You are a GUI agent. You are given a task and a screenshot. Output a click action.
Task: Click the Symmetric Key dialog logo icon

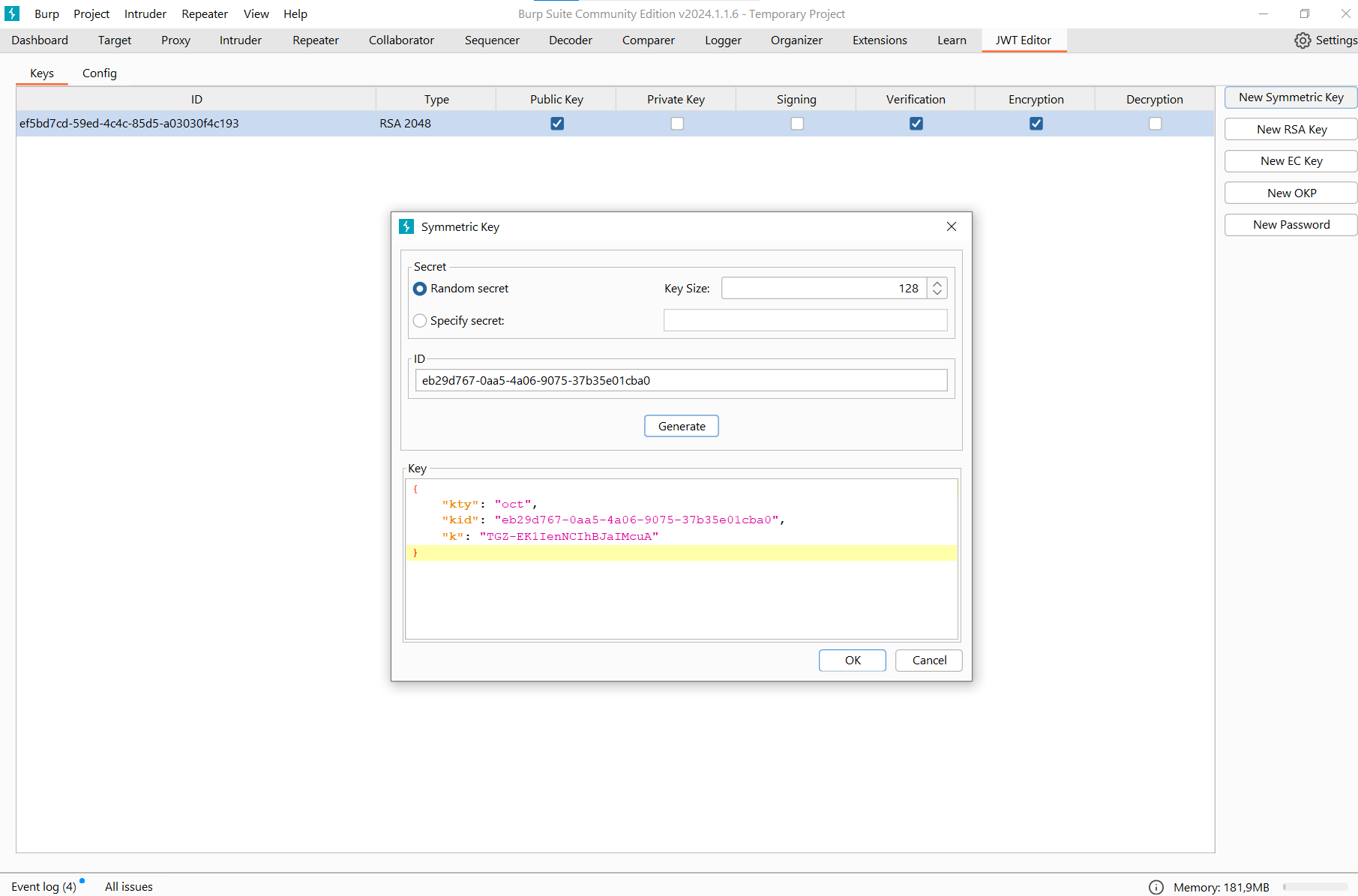(406, 226)
